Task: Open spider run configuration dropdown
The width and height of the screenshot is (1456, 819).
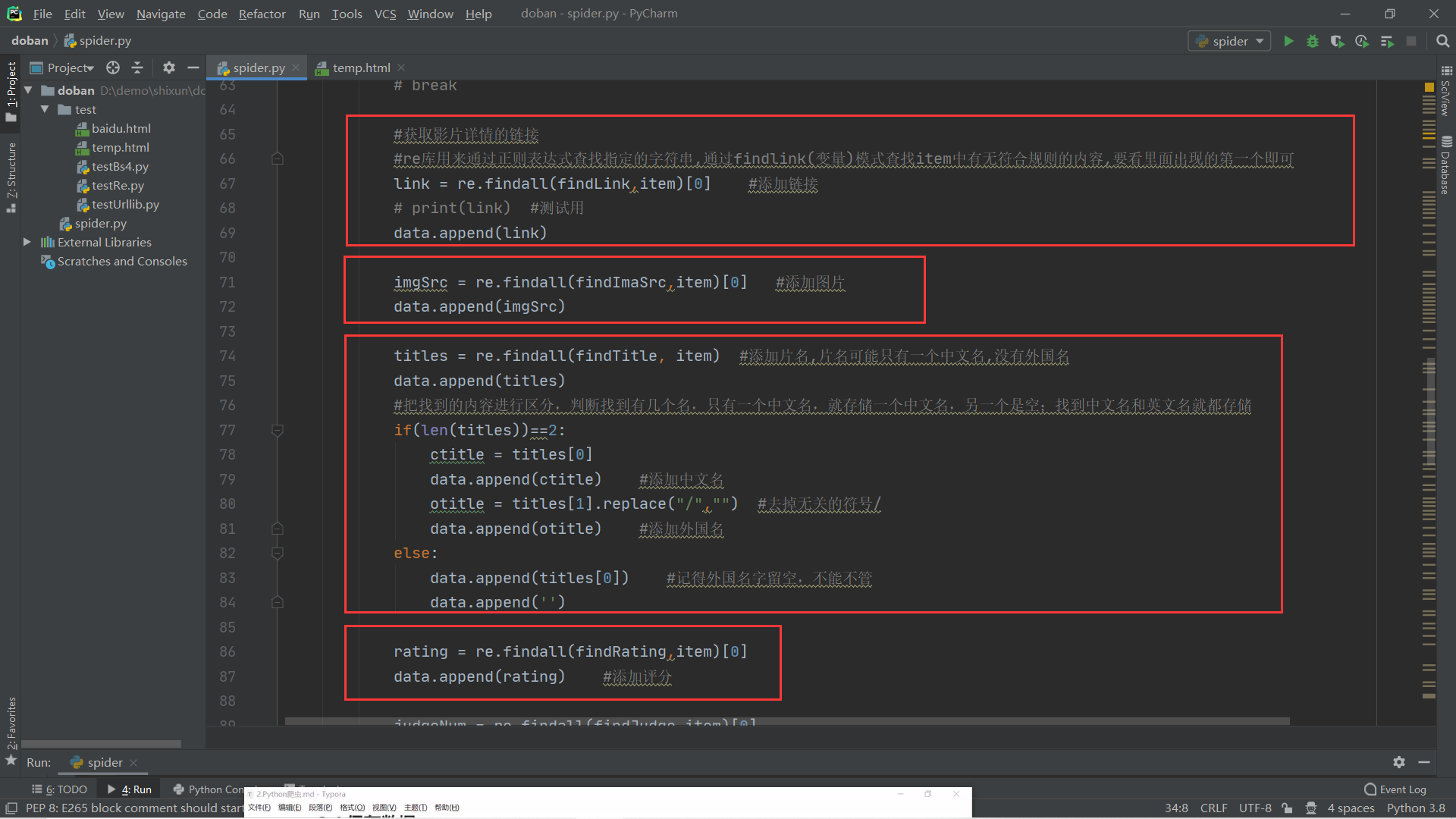Action: click(x=1229, y=41)
